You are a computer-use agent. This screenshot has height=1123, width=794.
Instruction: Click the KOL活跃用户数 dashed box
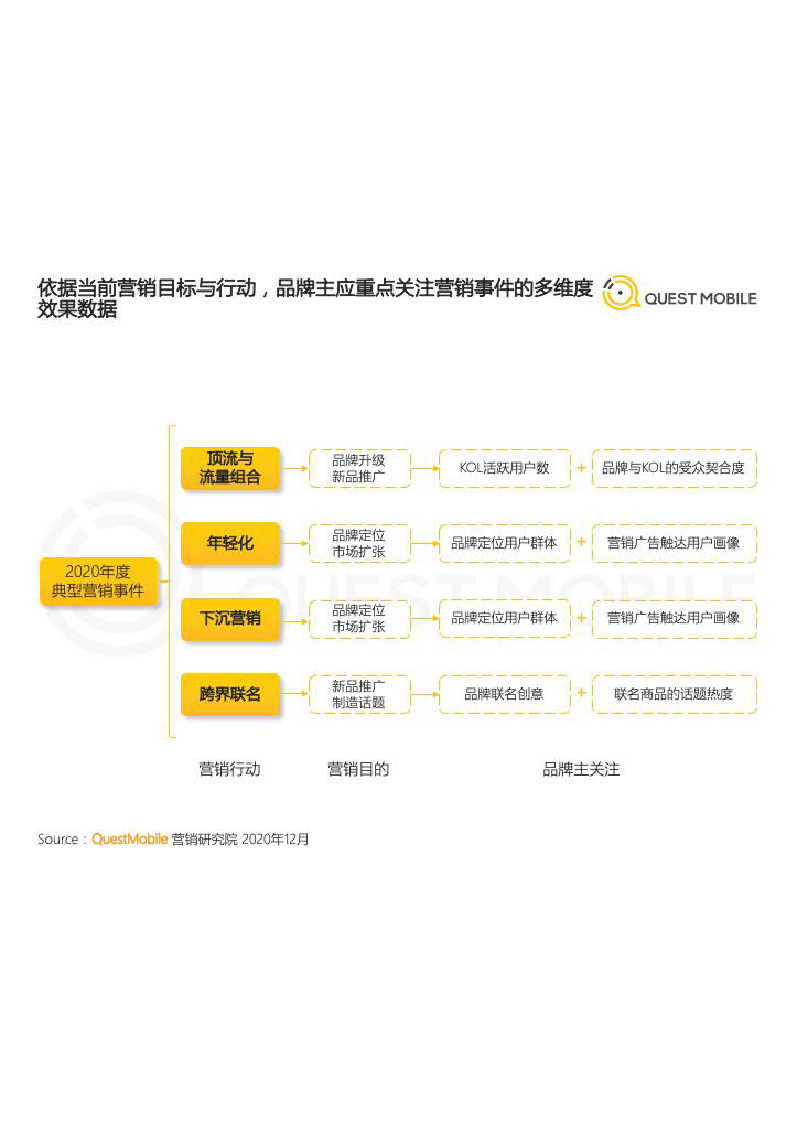point(504,468)
